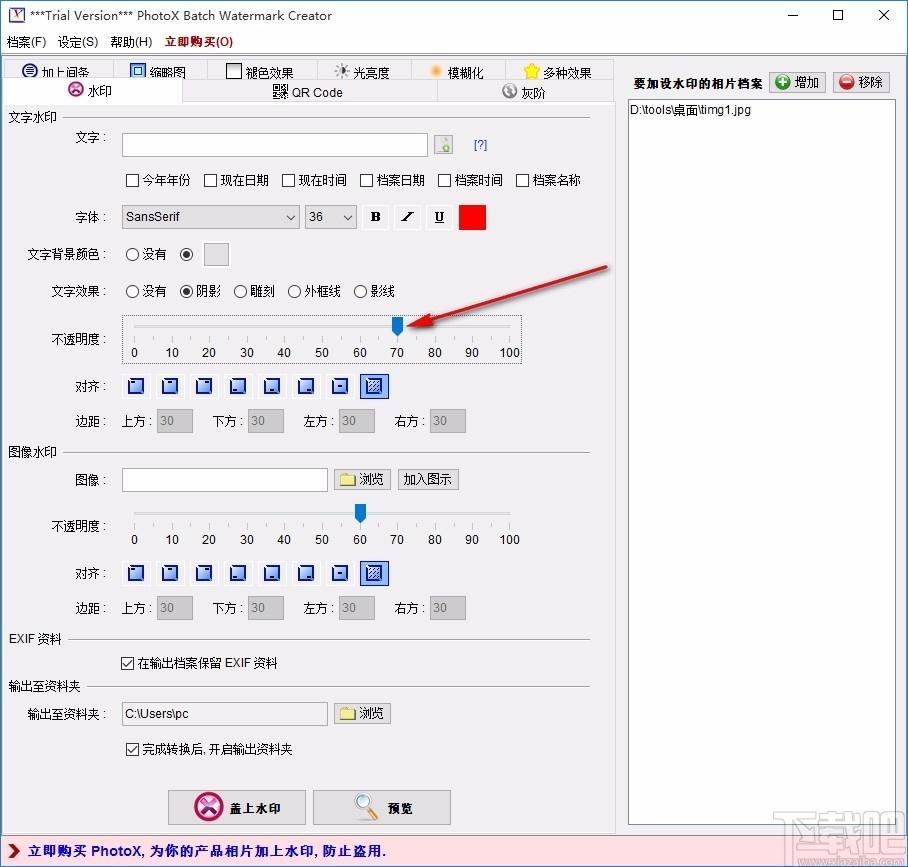908x867 pixels.
Task: Set text watermark alignment to bottom-left
Action: [238, 386]
